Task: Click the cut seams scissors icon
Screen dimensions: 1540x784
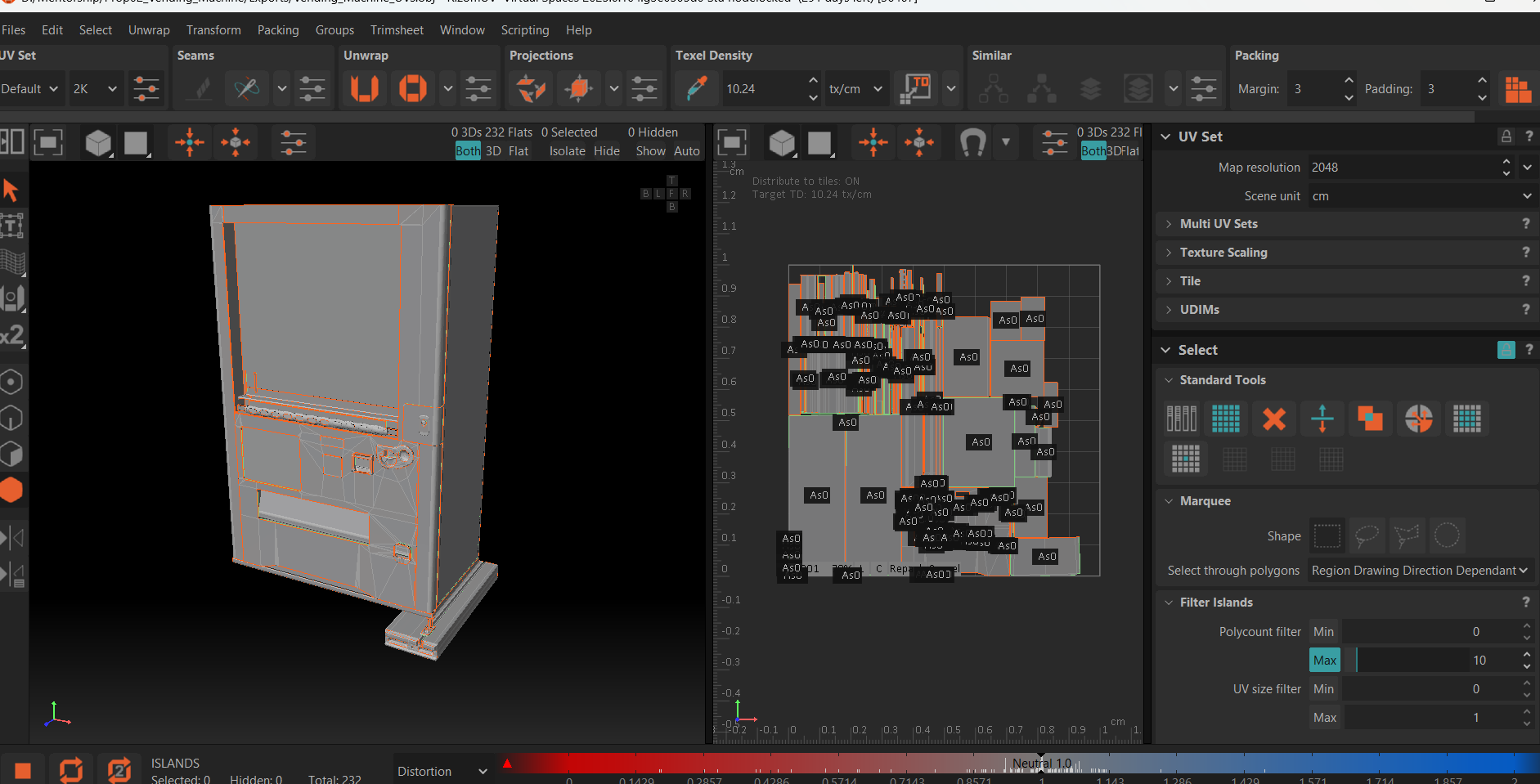Action: 246,88
